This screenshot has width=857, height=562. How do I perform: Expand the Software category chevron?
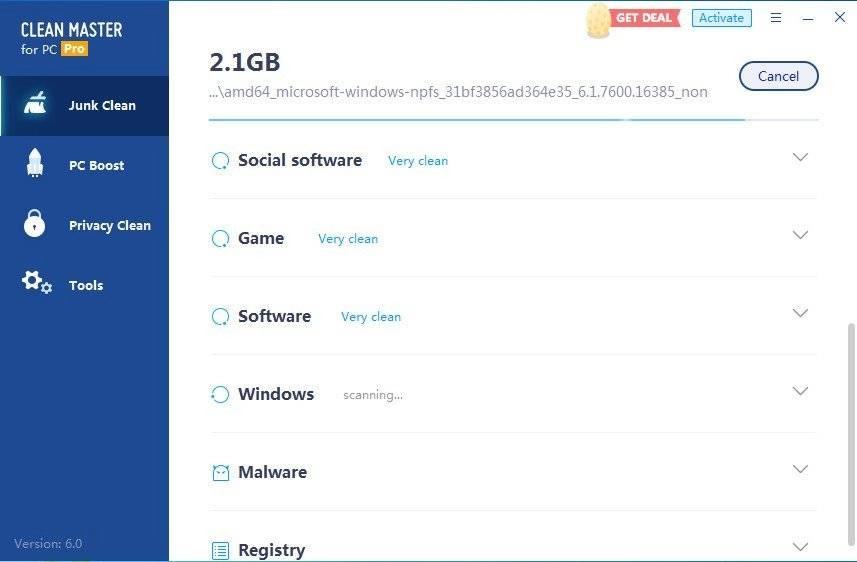click(800, 313)
